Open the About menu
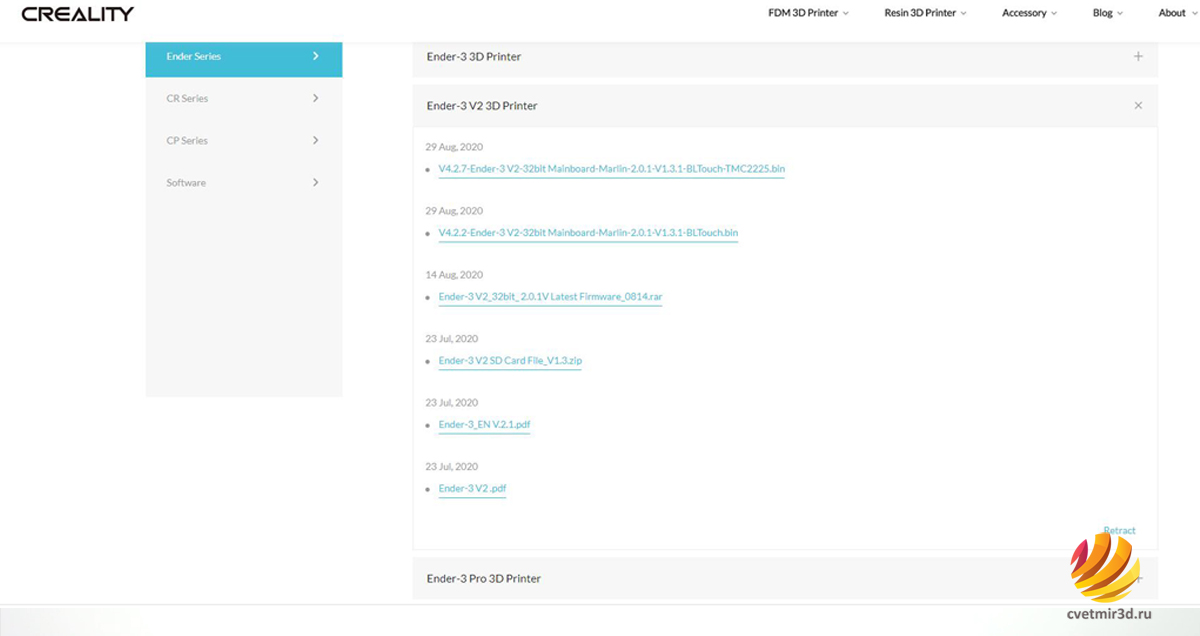The height and width of the screenshot is (636, 1200). click(x=1176, y=13)
